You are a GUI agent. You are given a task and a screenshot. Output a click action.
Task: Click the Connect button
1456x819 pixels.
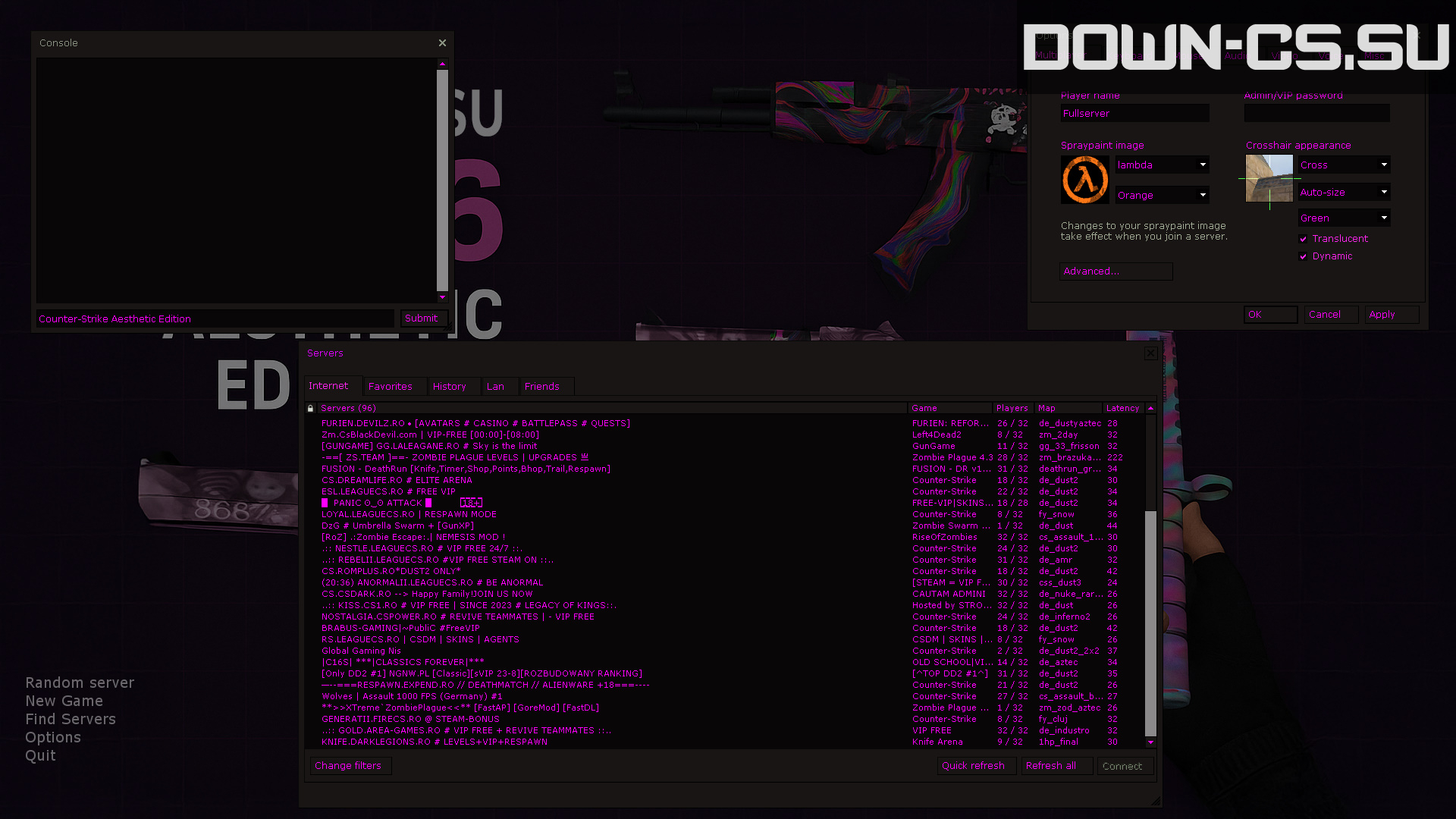[x=1125, y=766]
